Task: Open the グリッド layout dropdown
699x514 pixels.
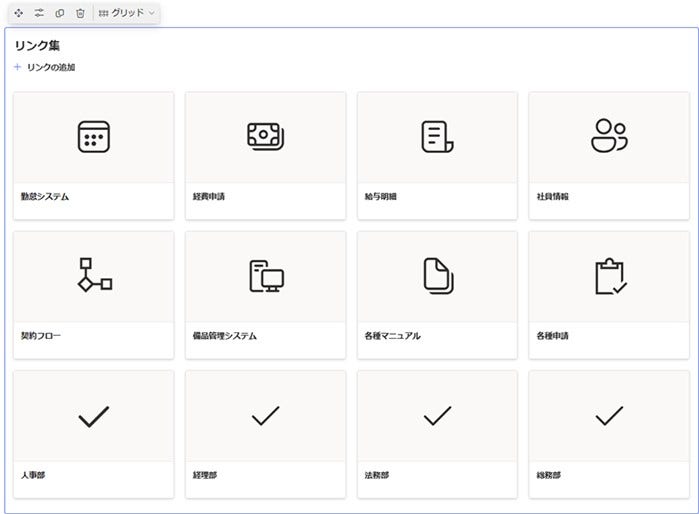Action: pos(127,13)
